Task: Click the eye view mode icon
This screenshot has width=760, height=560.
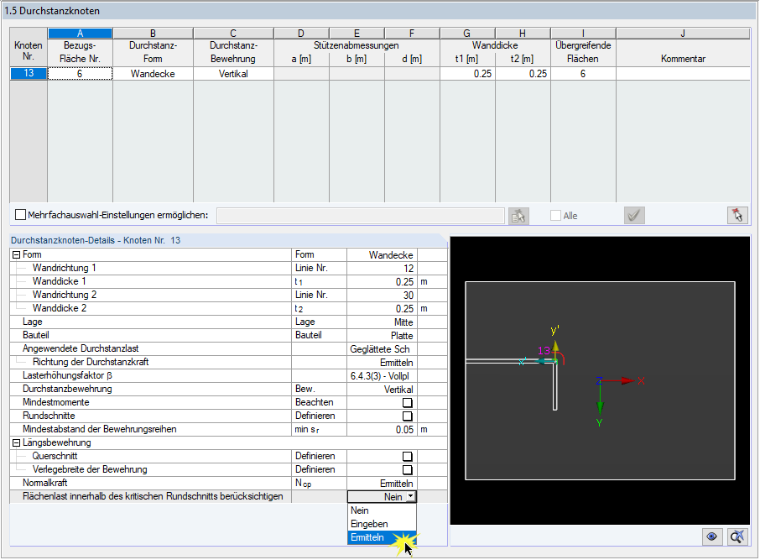Action: click(x=712, y=537)
